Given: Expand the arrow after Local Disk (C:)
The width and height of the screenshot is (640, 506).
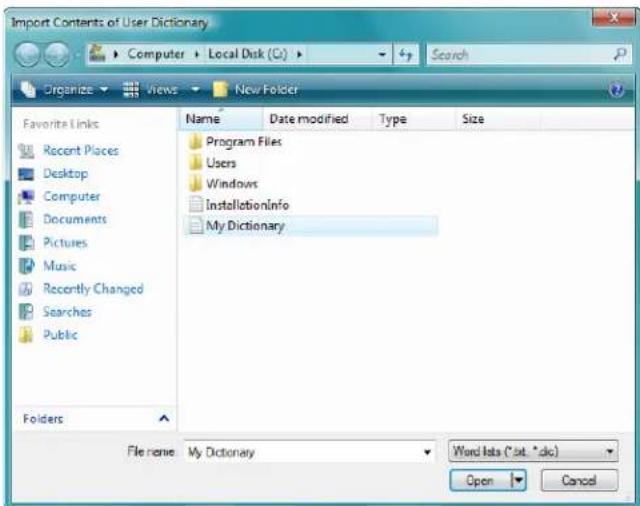Looking at the screenshot, I should click(300, 54).
